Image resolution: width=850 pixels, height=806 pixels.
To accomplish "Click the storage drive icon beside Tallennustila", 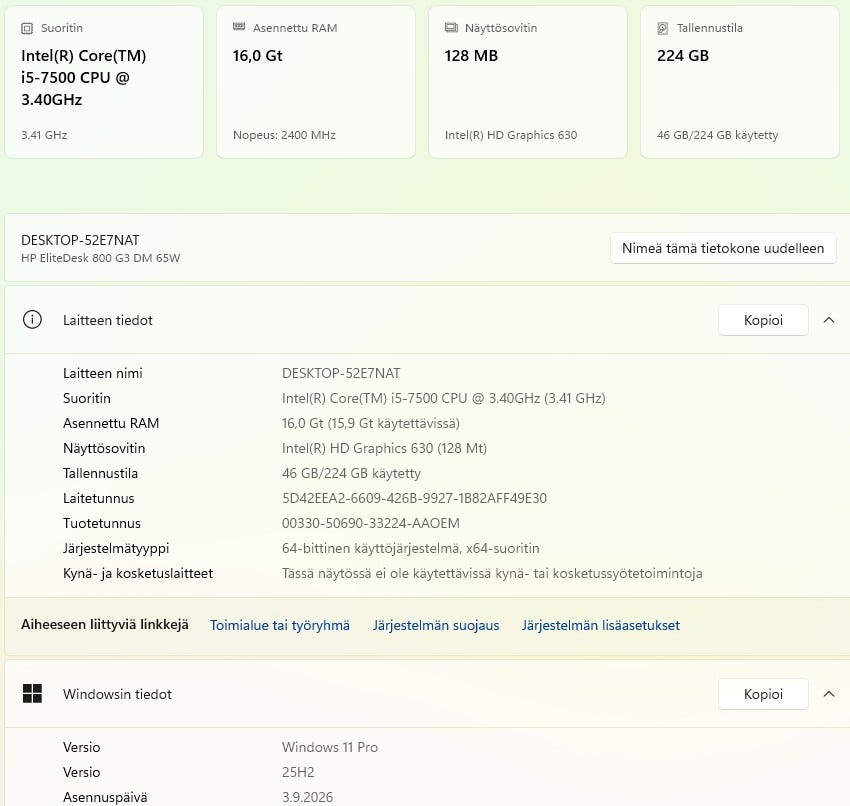I will (662, 28).
